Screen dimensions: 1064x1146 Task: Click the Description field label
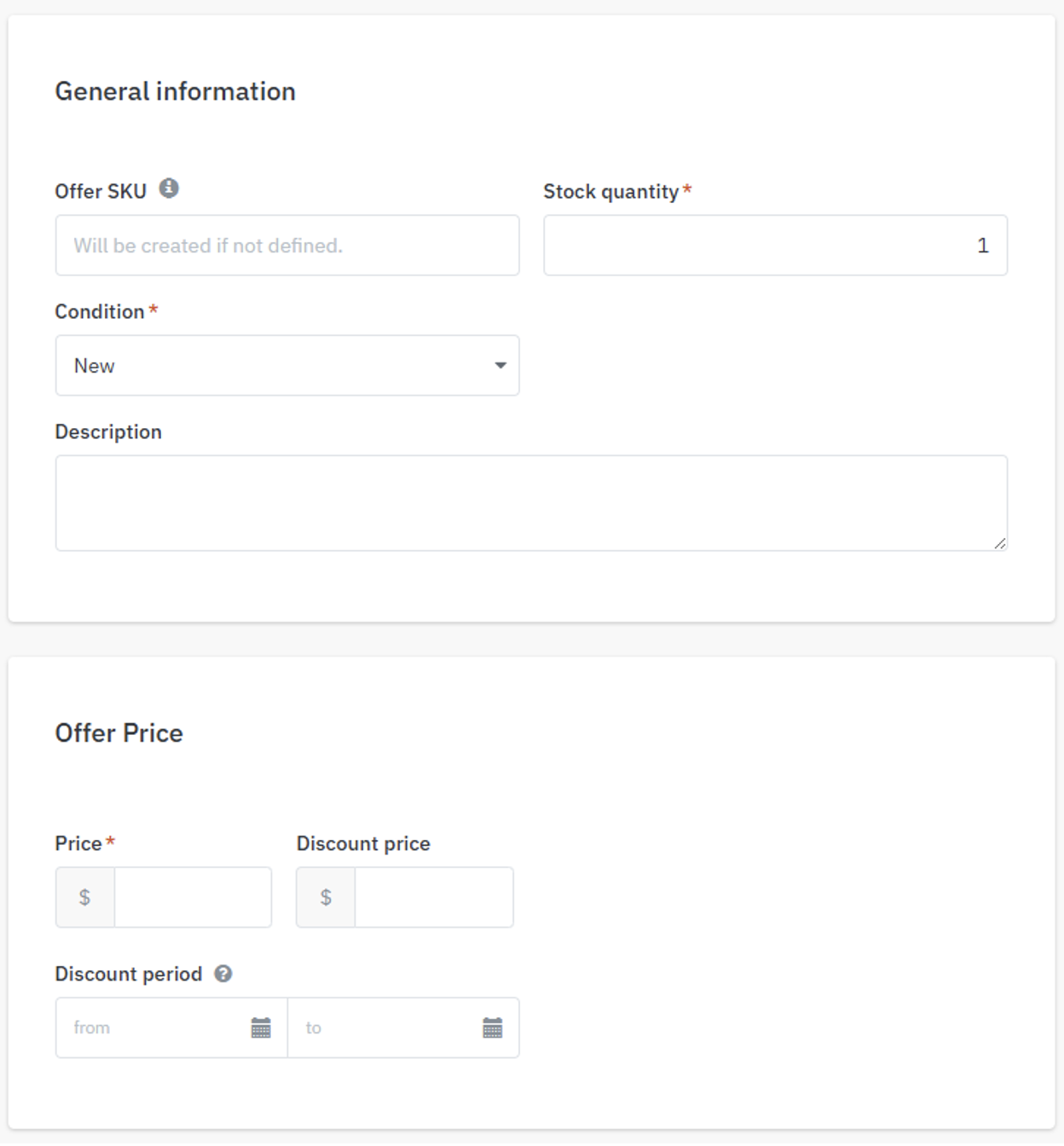tap(108, 431)
